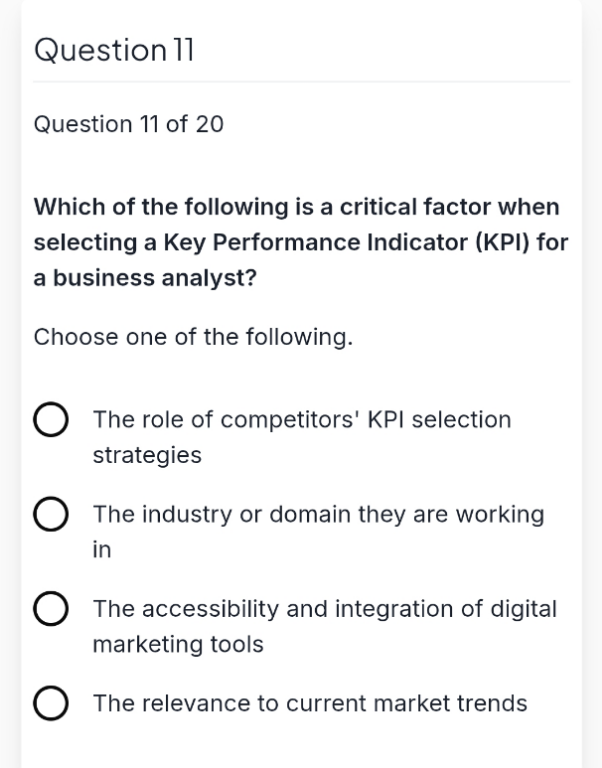
Task: Click "marketing tools" in the third option
Action: (178, 644)
